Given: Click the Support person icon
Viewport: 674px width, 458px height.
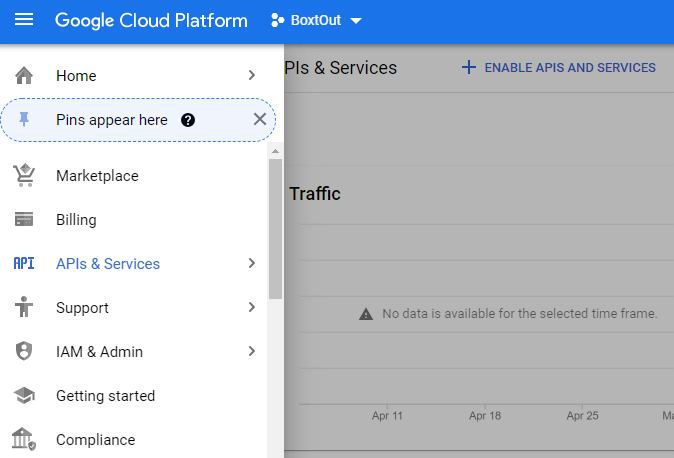Looking at the screenshot, I should pos(24,308).
